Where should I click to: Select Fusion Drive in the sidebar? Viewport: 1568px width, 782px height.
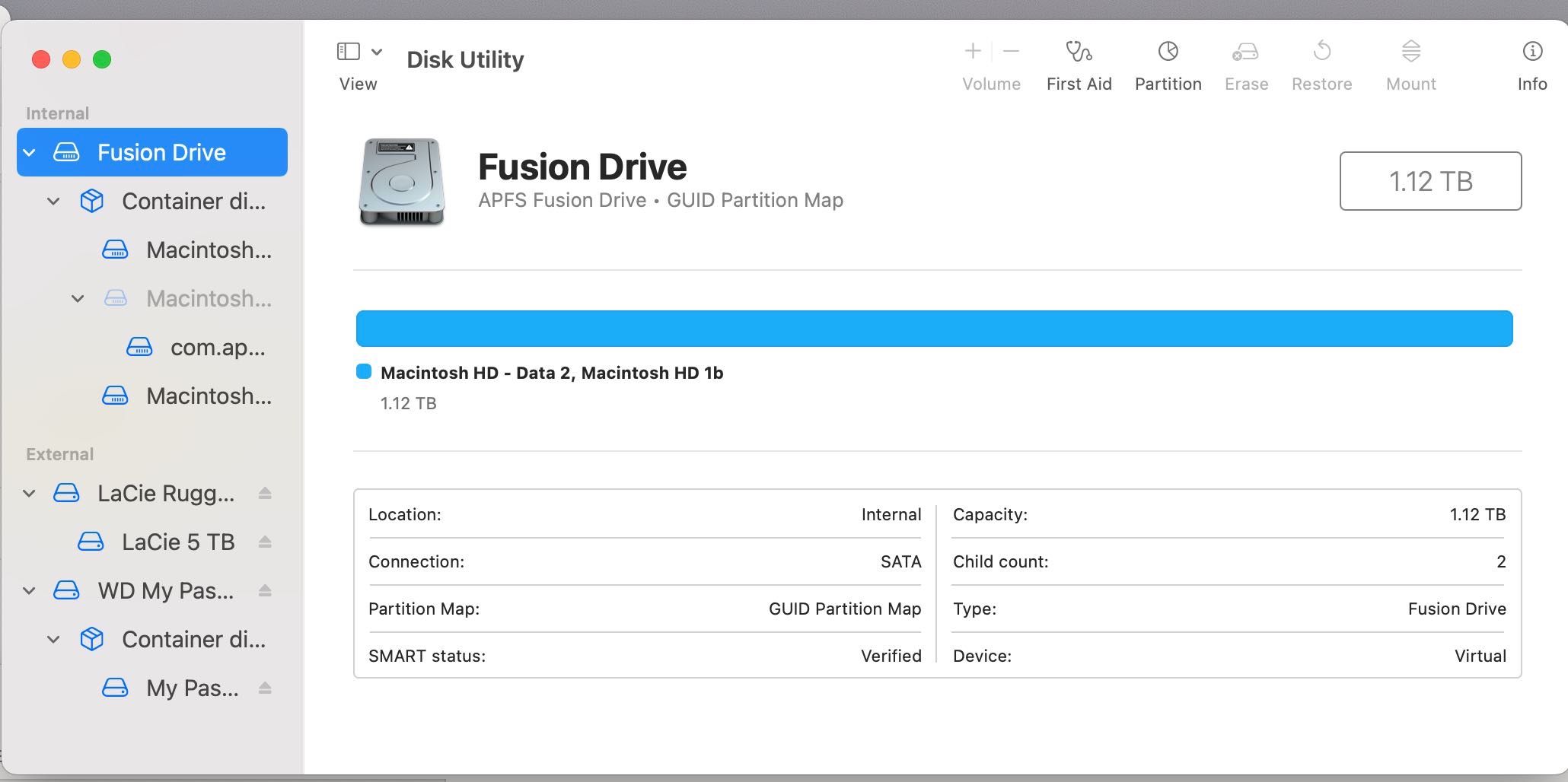[x=152, y=152]
